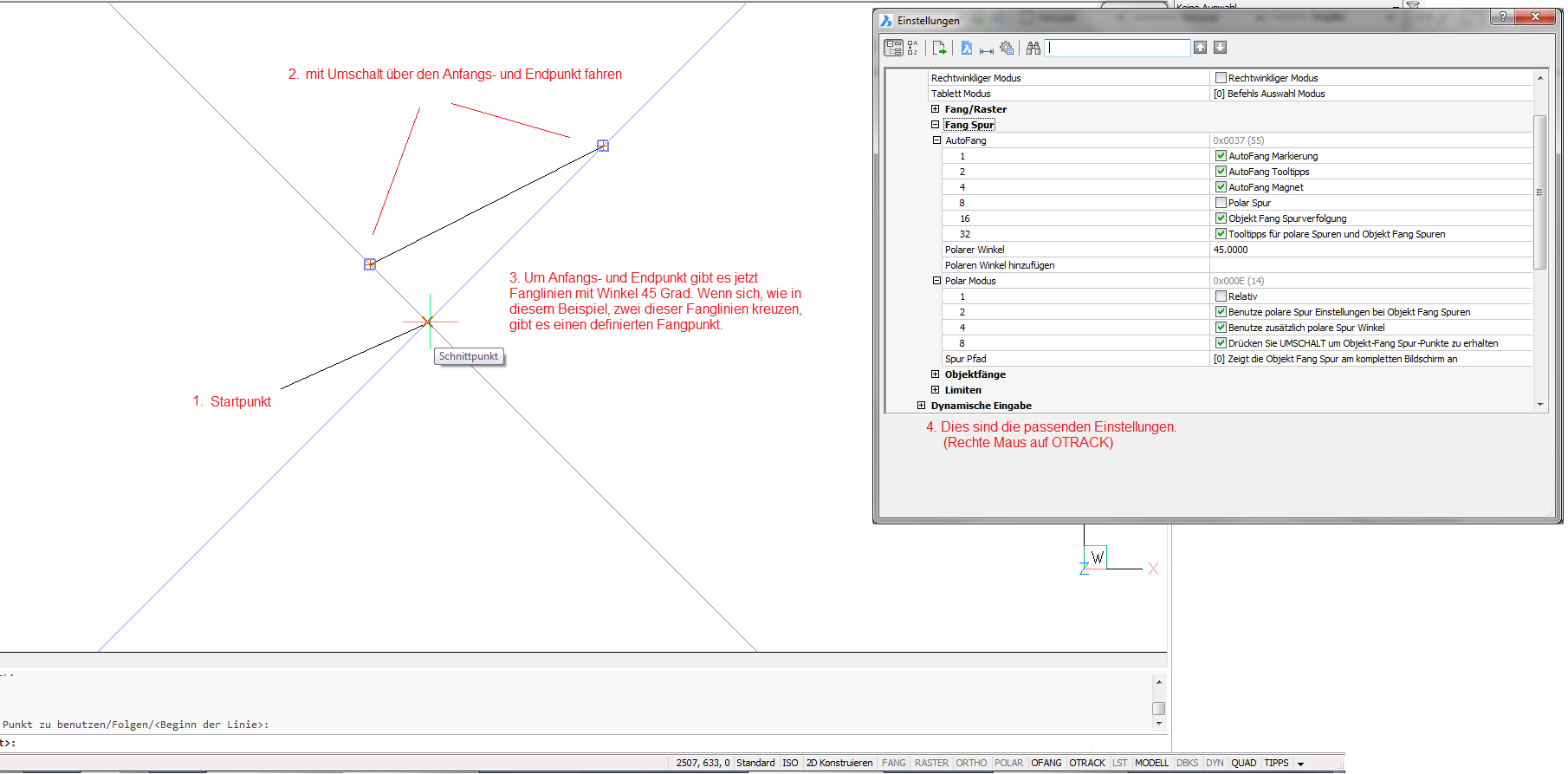Uncheck AutoFang Magnet
Viewport: 1568px width, 774px height.
pyautogui.click(x=1221, y=187)
